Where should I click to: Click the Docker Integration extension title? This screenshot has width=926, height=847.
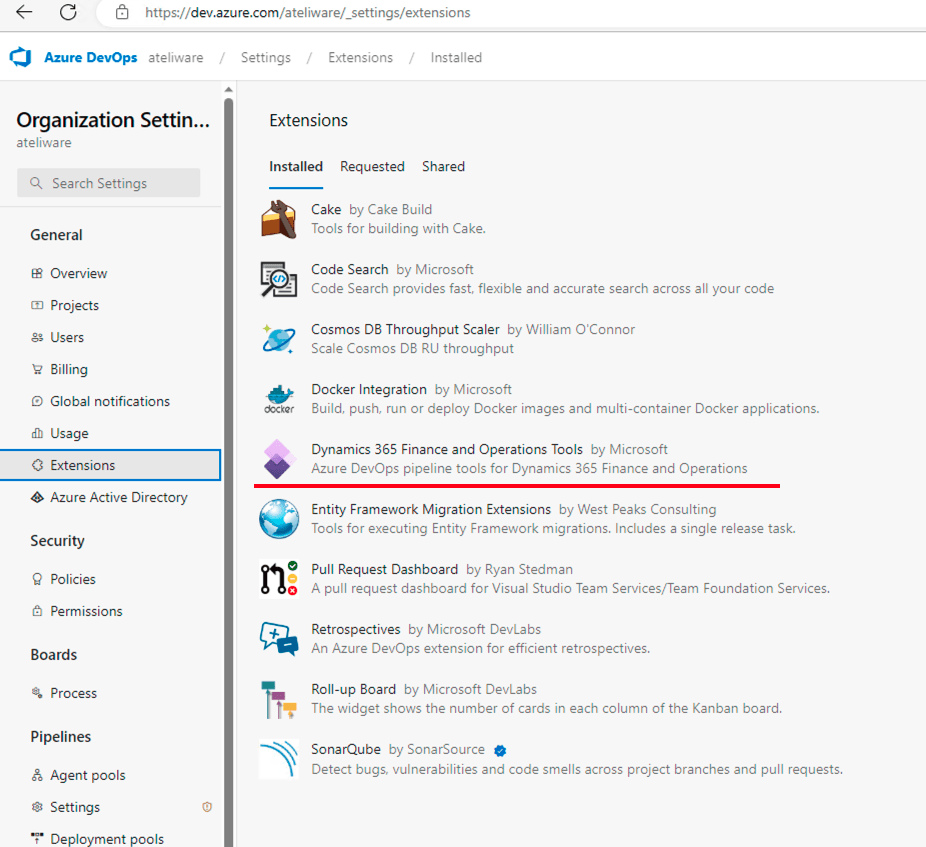click(x=369, y=390)
